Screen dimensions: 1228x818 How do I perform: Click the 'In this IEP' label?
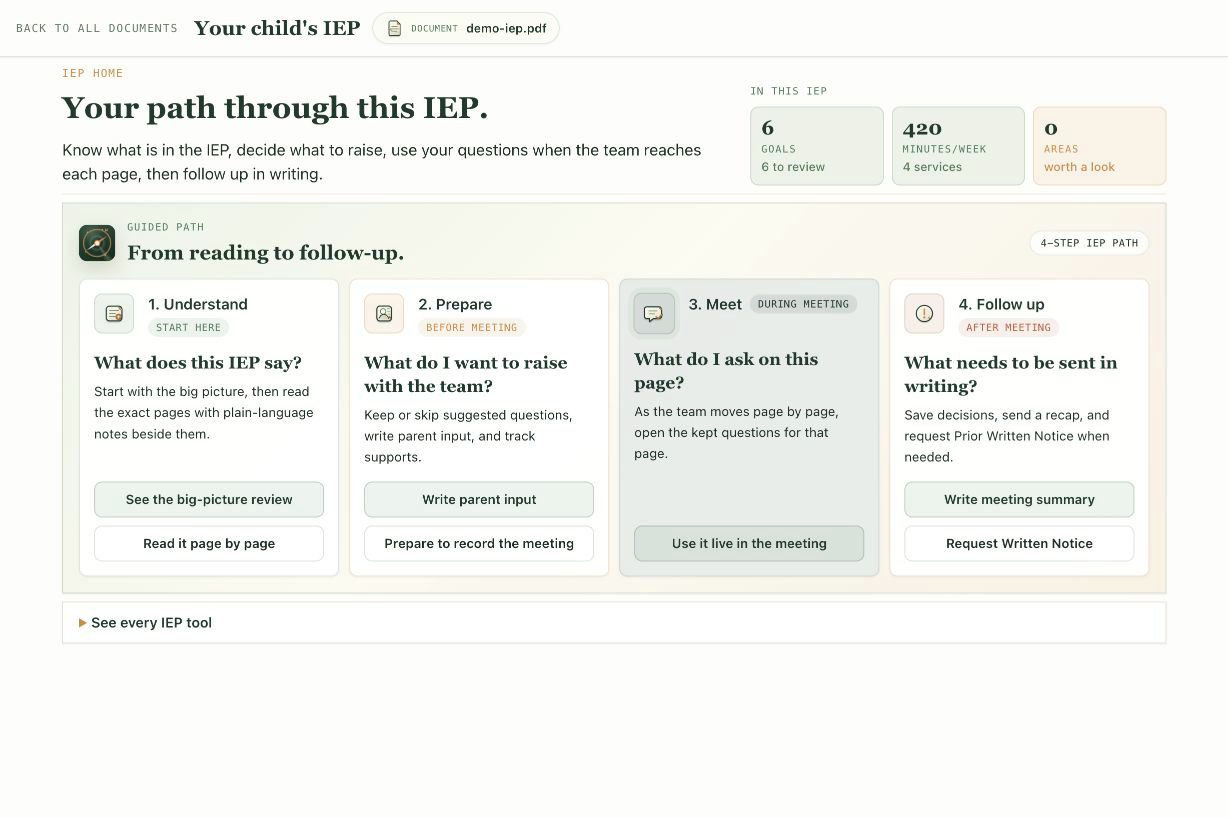tap(789, 91)
